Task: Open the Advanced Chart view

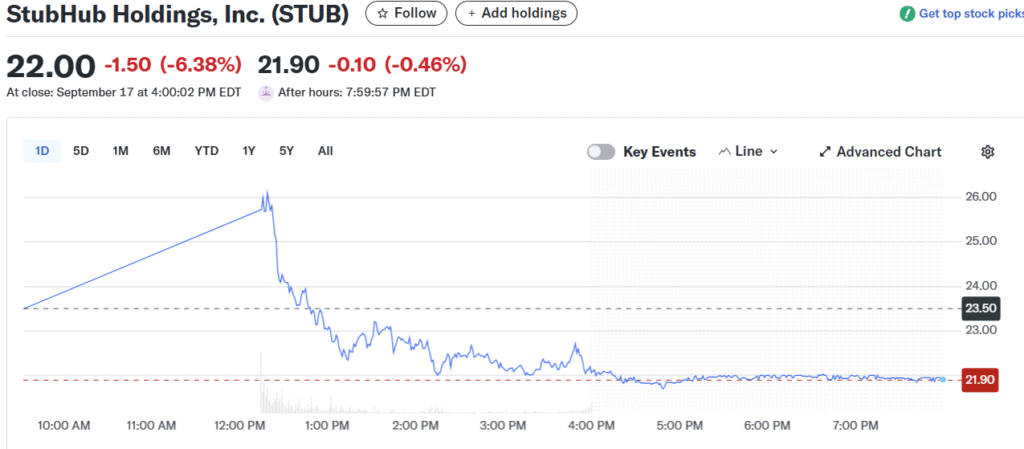Action: click(x=880, y=151)
